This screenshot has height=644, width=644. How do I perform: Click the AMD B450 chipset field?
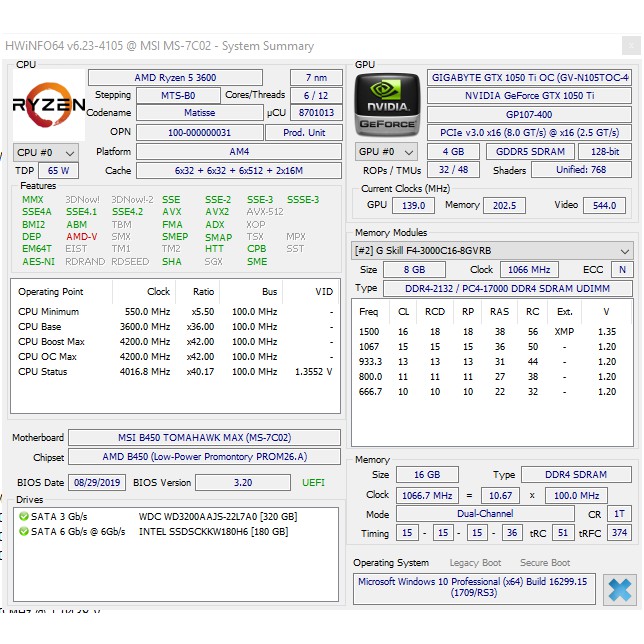pyautogui.click(x=205, y=457)
